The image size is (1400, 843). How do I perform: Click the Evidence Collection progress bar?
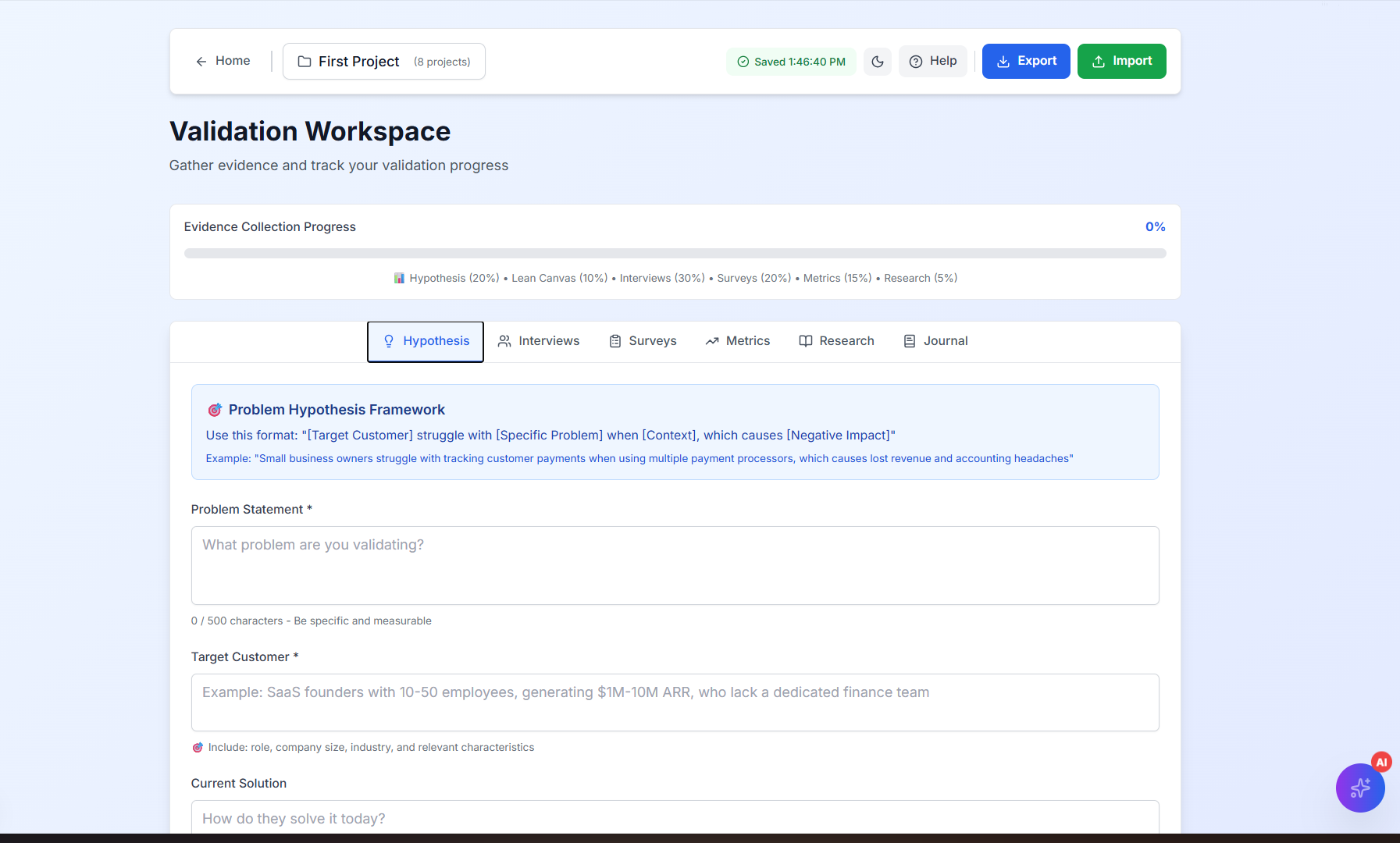675,254
